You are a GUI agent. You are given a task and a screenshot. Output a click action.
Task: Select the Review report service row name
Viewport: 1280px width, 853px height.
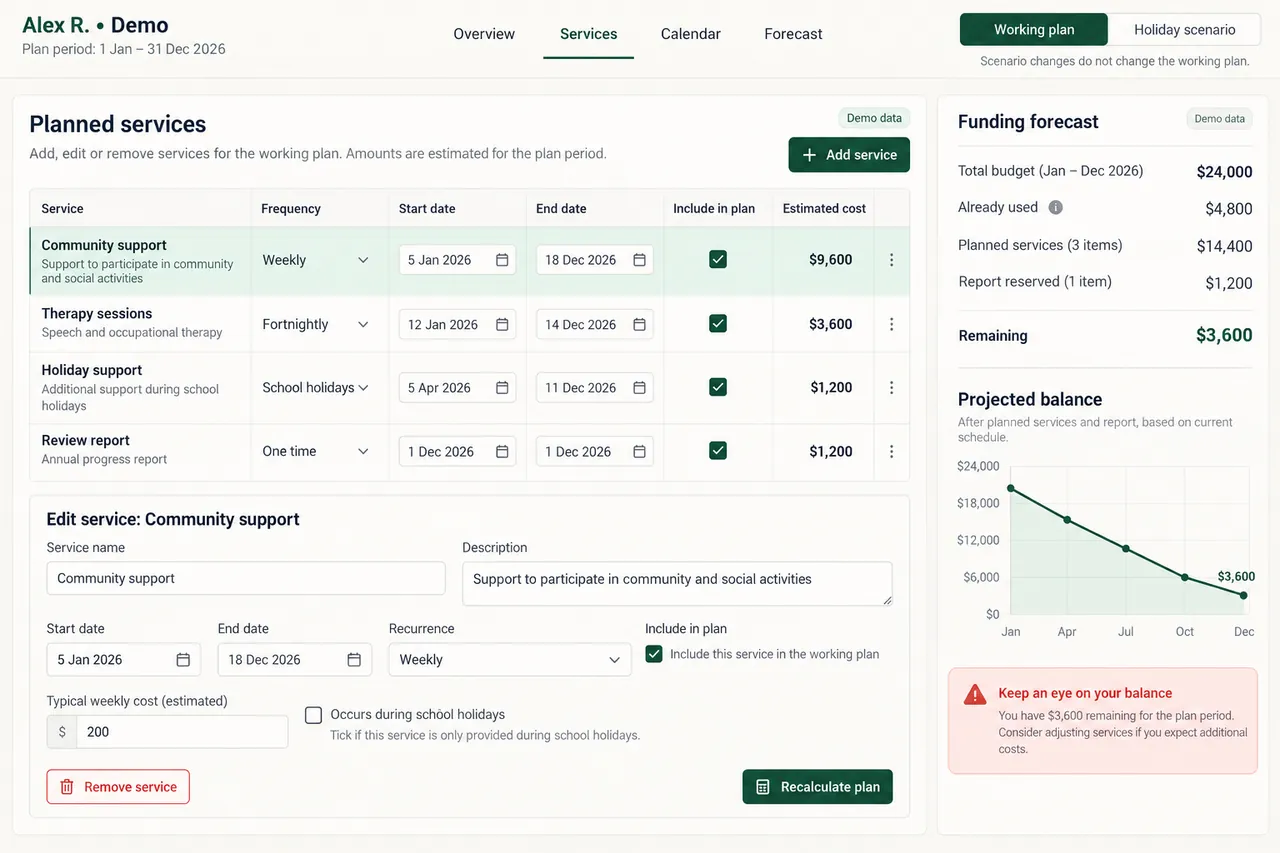coord(86,440)
